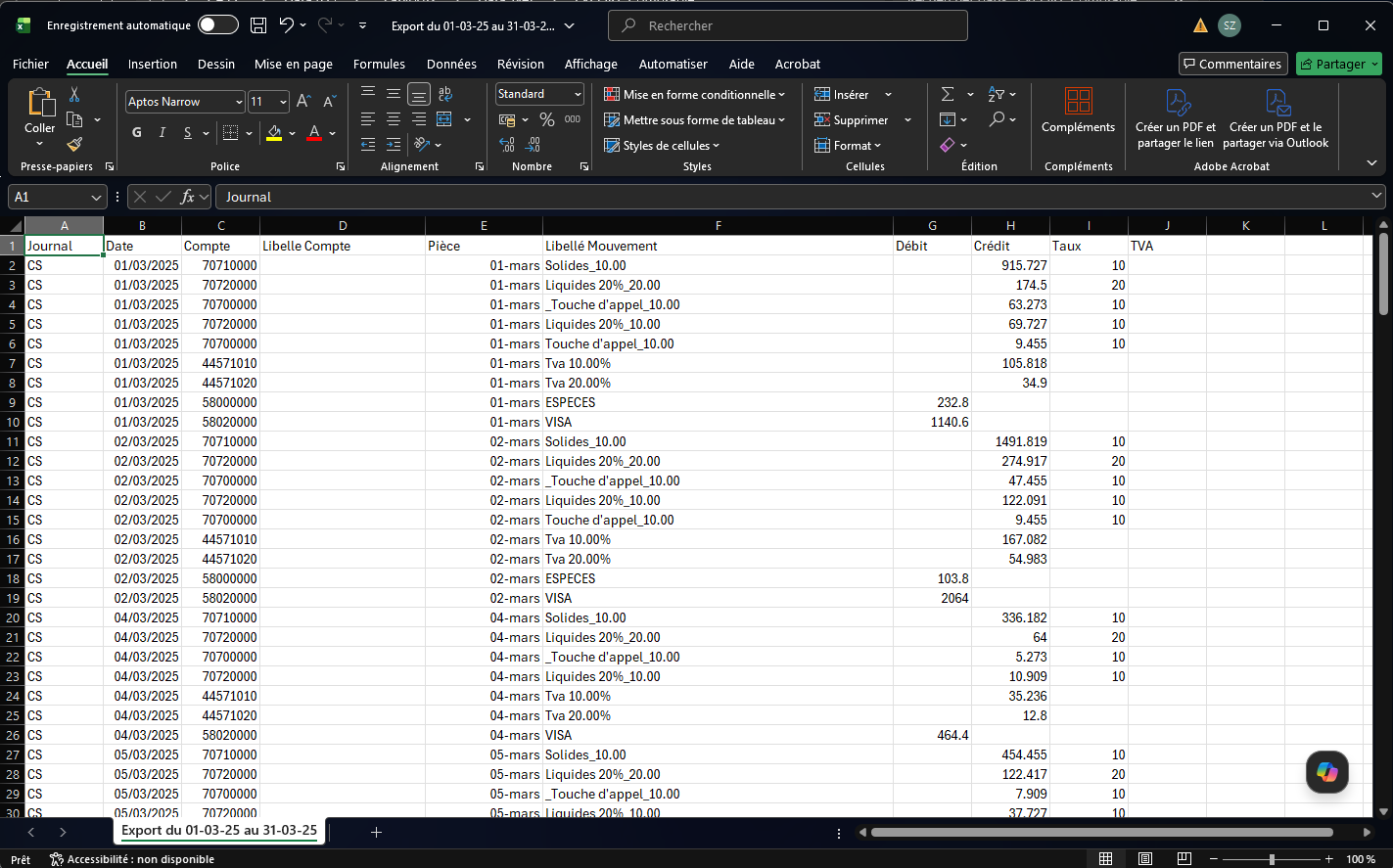Click the Wrap Text icon

(x=445, y=94)
